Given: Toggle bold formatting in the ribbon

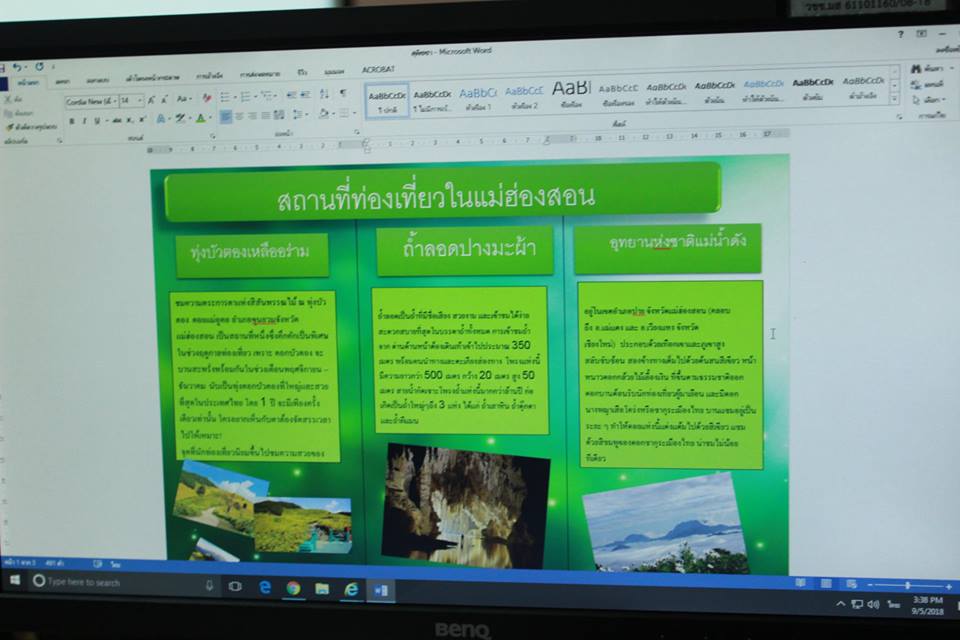Looking at the screenshot, I should point(72,120).
